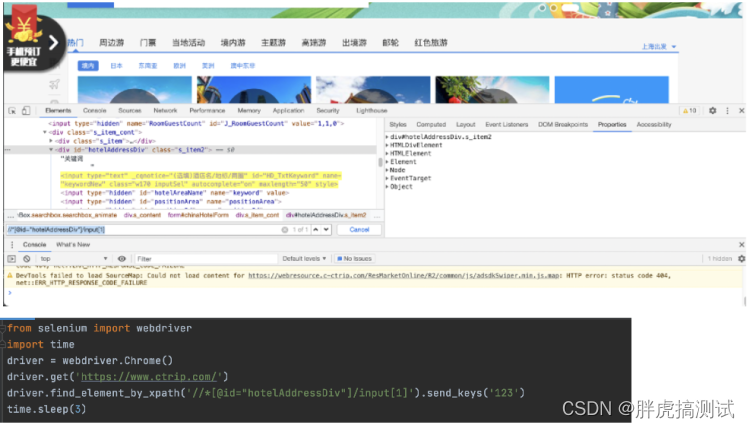Switch to the Styles pane
The width and height of the screenshot is (750, 428).
click(x=397, y=125)
